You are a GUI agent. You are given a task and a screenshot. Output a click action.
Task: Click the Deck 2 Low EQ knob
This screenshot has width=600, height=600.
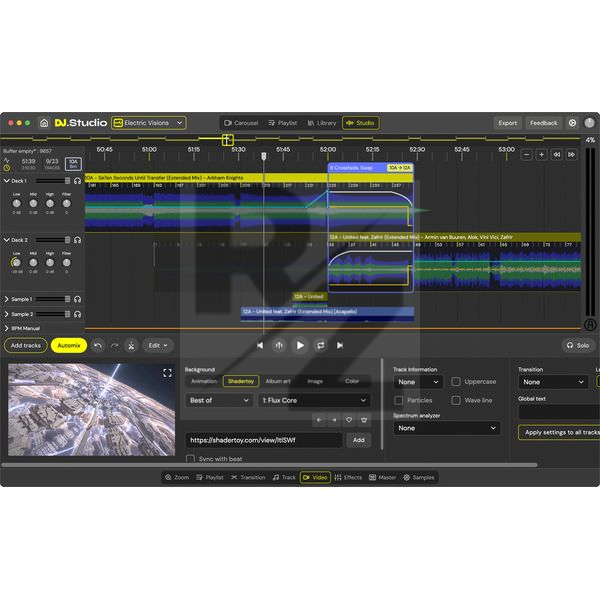(16, 262)
